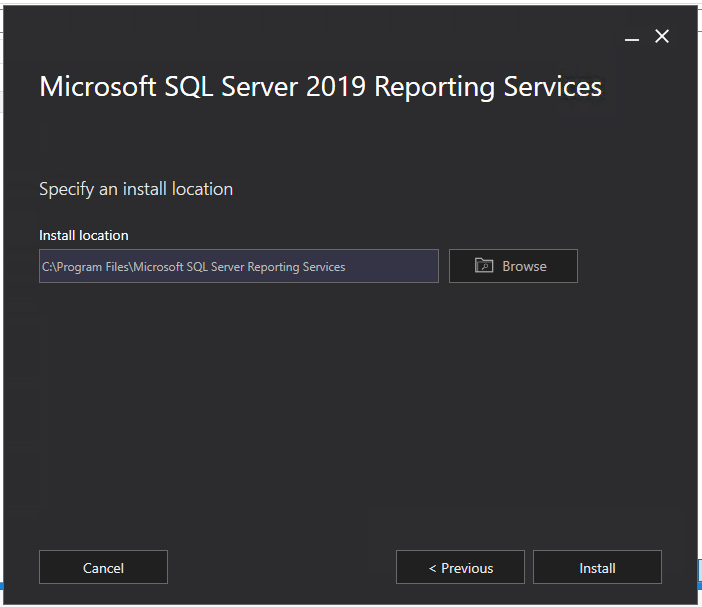
Task: Click inside the Install location text field
Action: click(x=238, y=266)
